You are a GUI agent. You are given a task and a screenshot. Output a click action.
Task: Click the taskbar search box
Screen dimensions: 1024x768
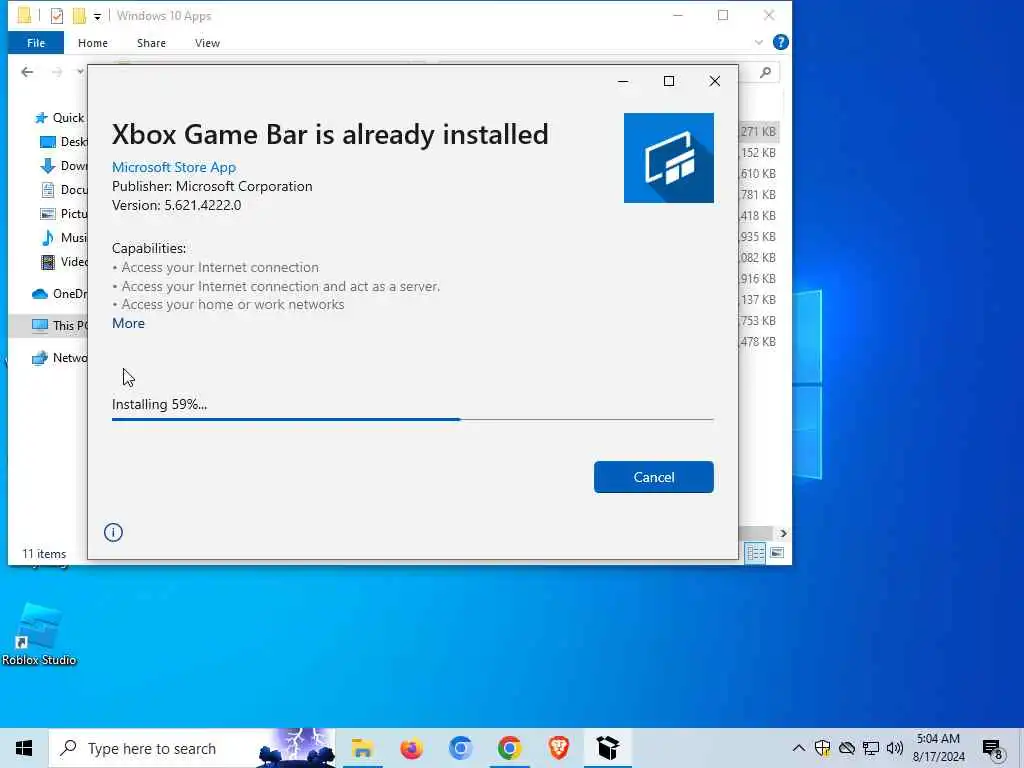click(x=192, y=748)
